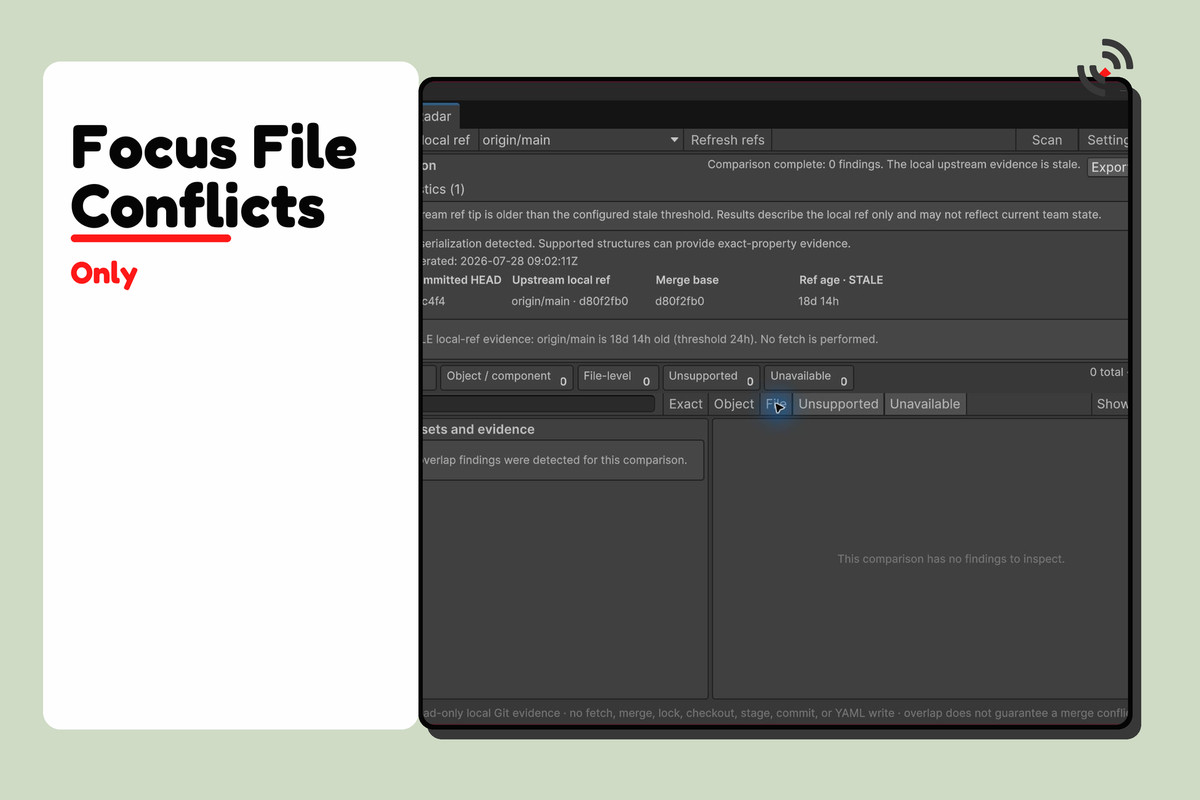Click the stale threshold warning about upstream ref tip
This screenshot has width=1200, height=800.
tap(761, 215)
